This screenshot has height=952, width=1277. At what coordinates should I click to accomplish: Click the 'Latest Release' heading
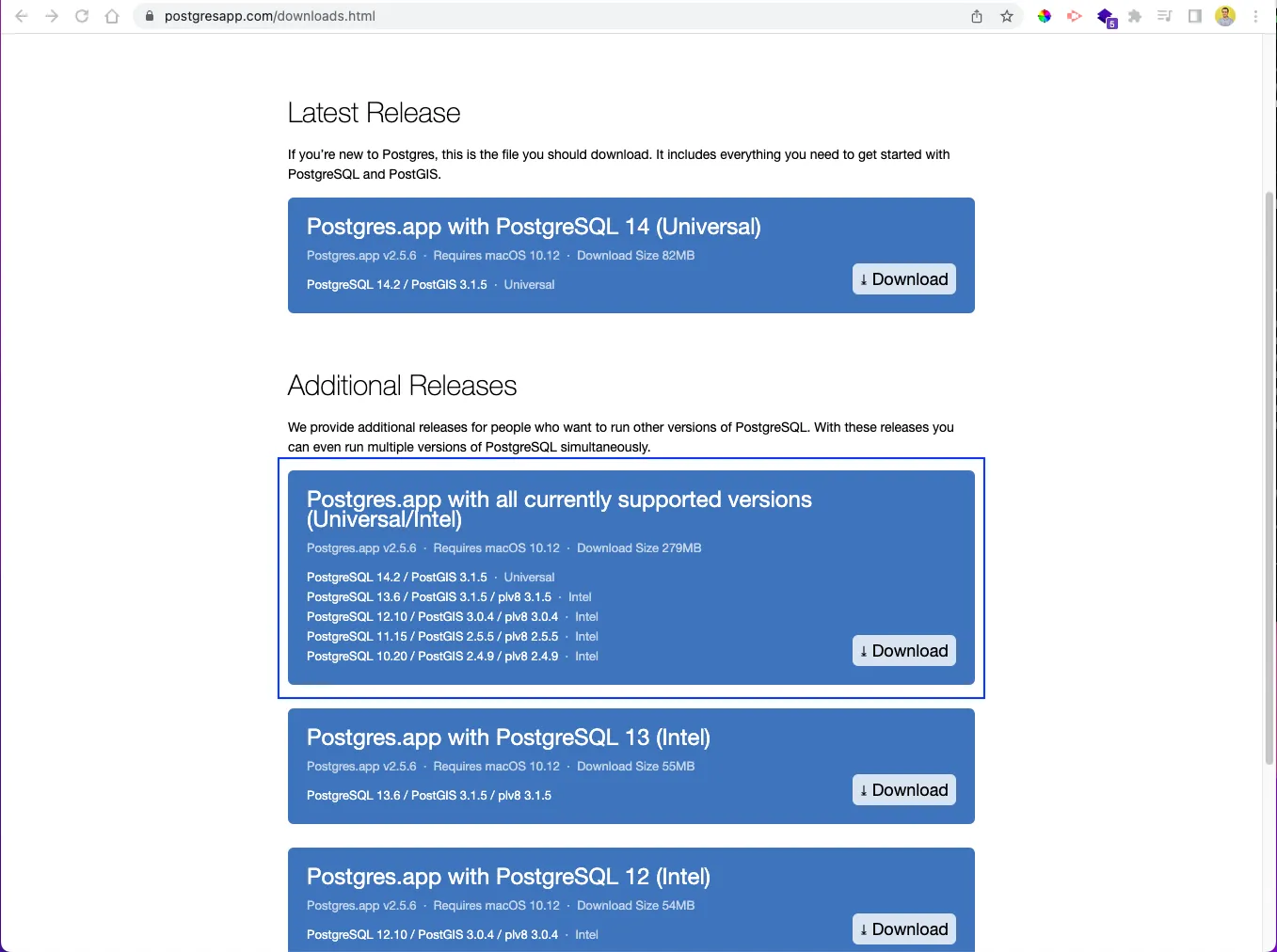click(374, 113)
